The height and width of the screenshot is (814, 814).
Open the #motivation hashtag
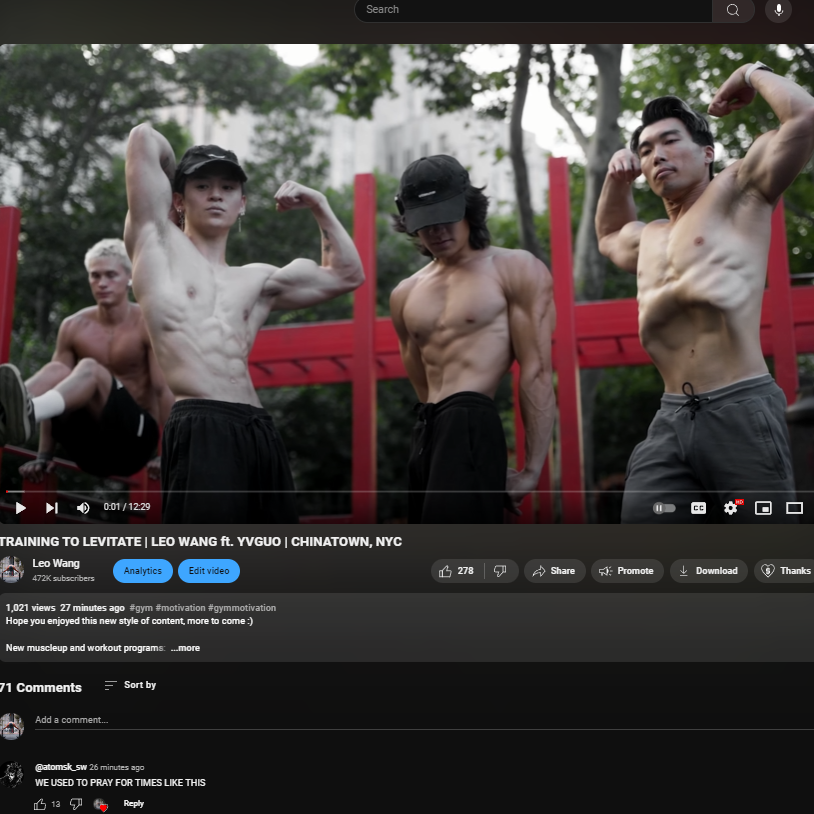pyautogui.click(x=180, y=608)
